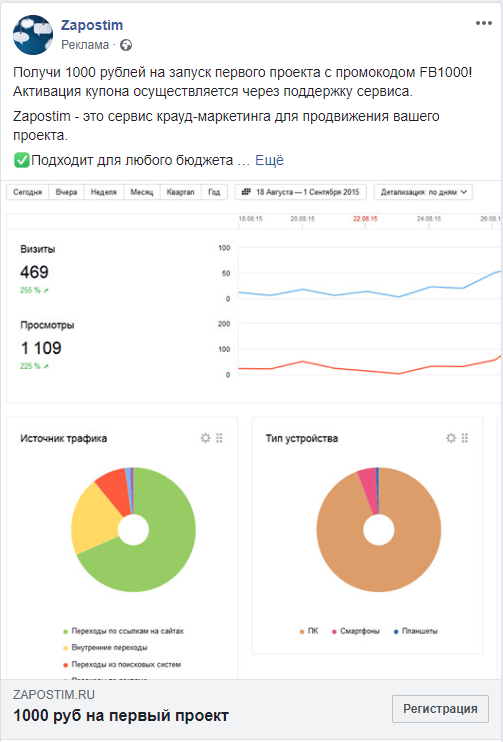Click the pink Смартфоны slice in device pie
The image size is (503, 742).
pyautogui.click(x=369, y=487)
